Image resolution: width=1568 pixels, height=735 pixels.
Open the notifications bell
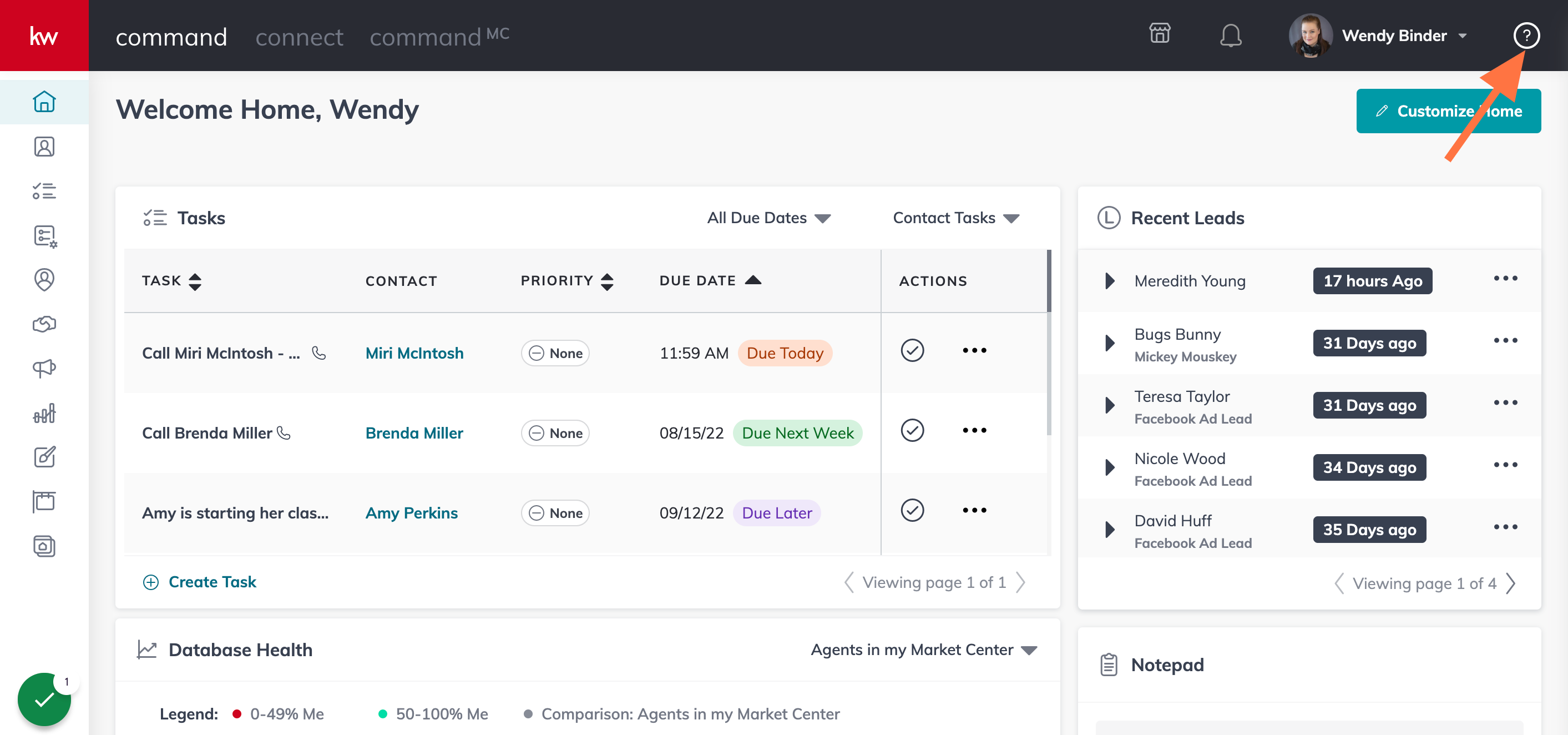click(x=1230, y=36)
